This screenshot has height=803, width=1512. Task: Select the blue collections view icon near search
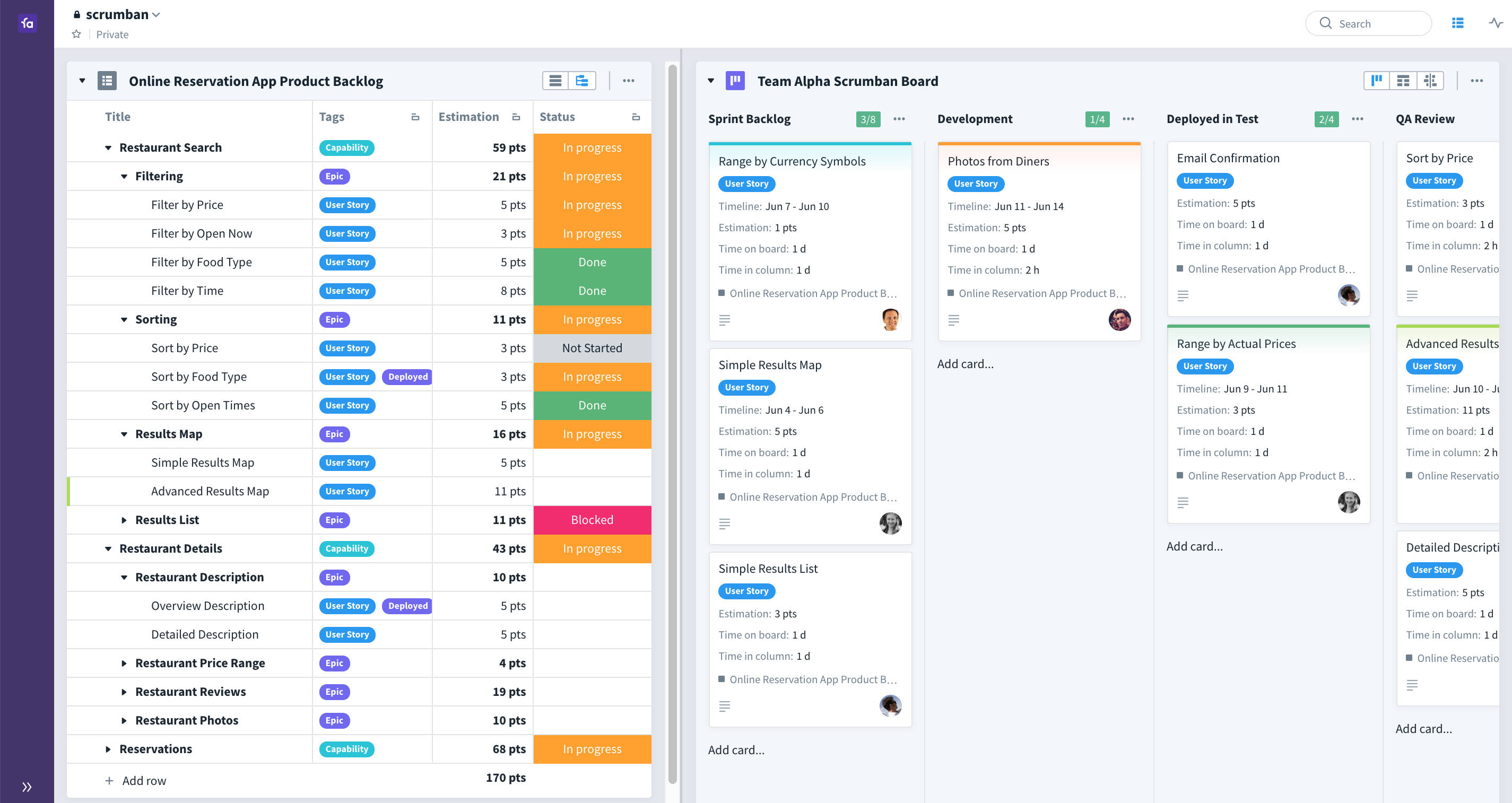pyautogui.click(x=1458, y=23)
